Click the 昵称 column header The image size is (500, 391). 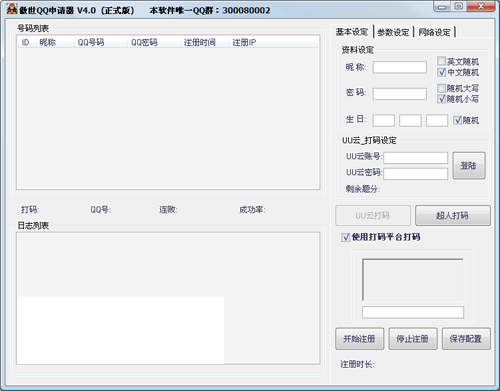[x=55, y=42]
